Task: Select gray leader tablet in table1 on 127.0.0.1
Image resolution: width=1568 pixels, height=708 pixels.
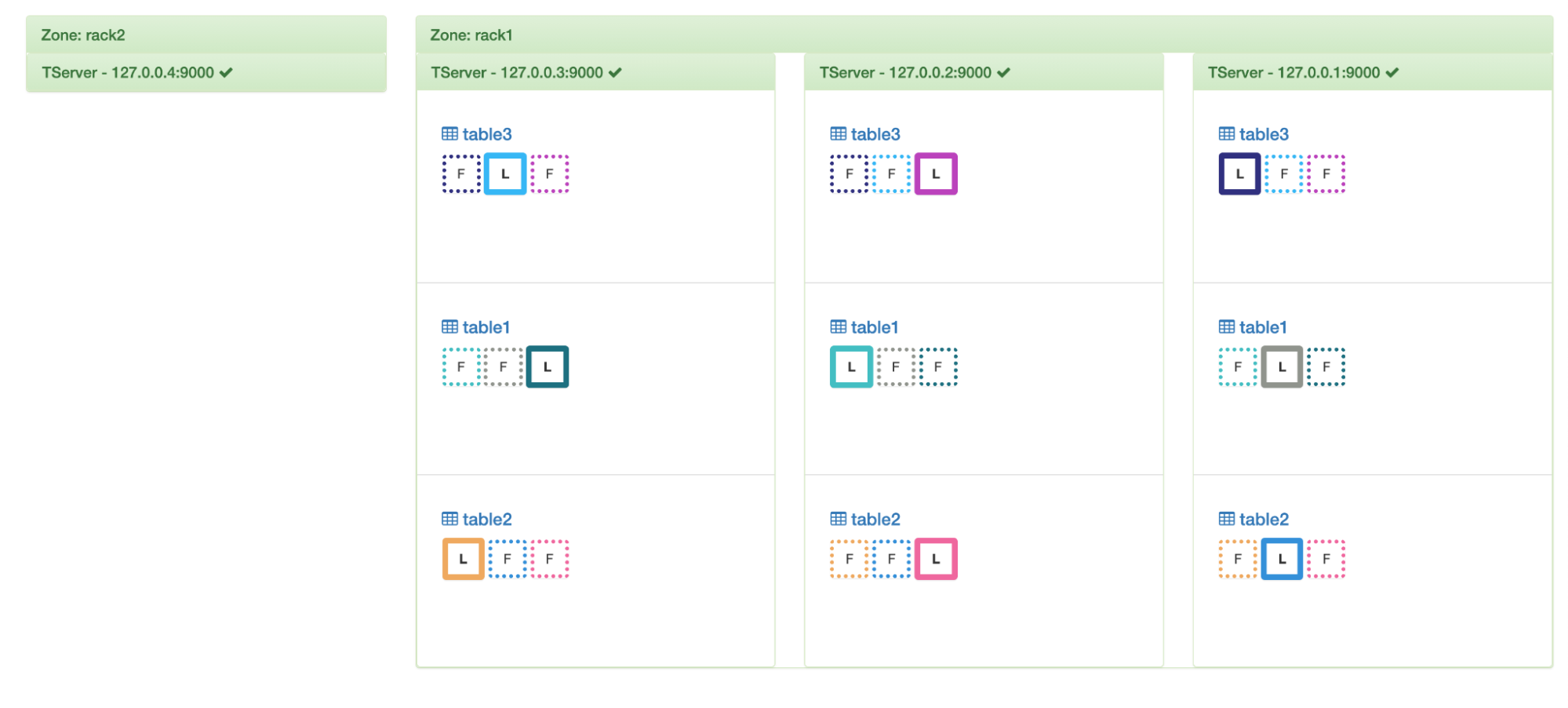Action: pyautogui.click(x=1282, y=367)
